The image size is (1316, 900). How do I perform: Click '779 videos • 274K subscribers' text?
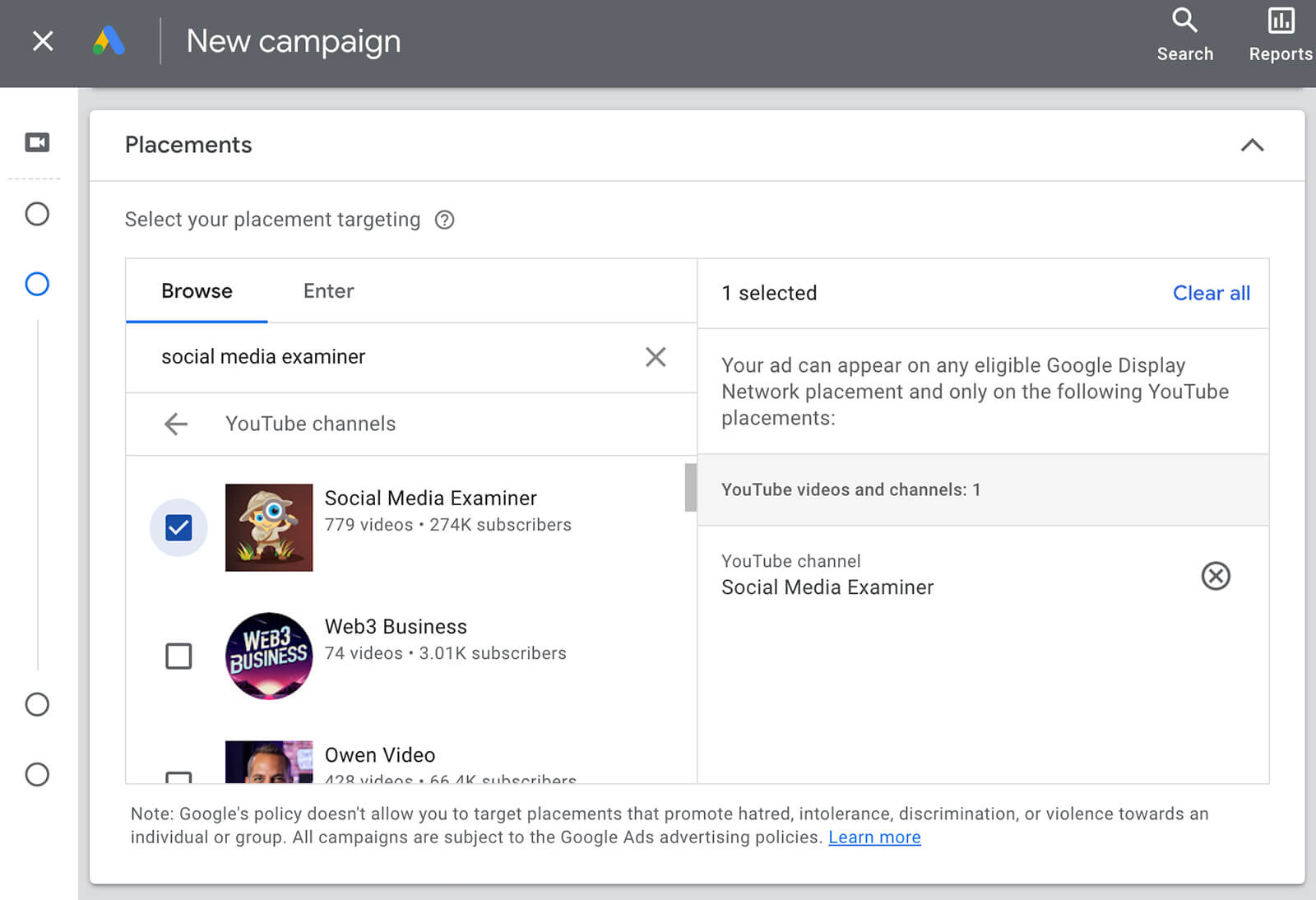(x=447, y=525)
